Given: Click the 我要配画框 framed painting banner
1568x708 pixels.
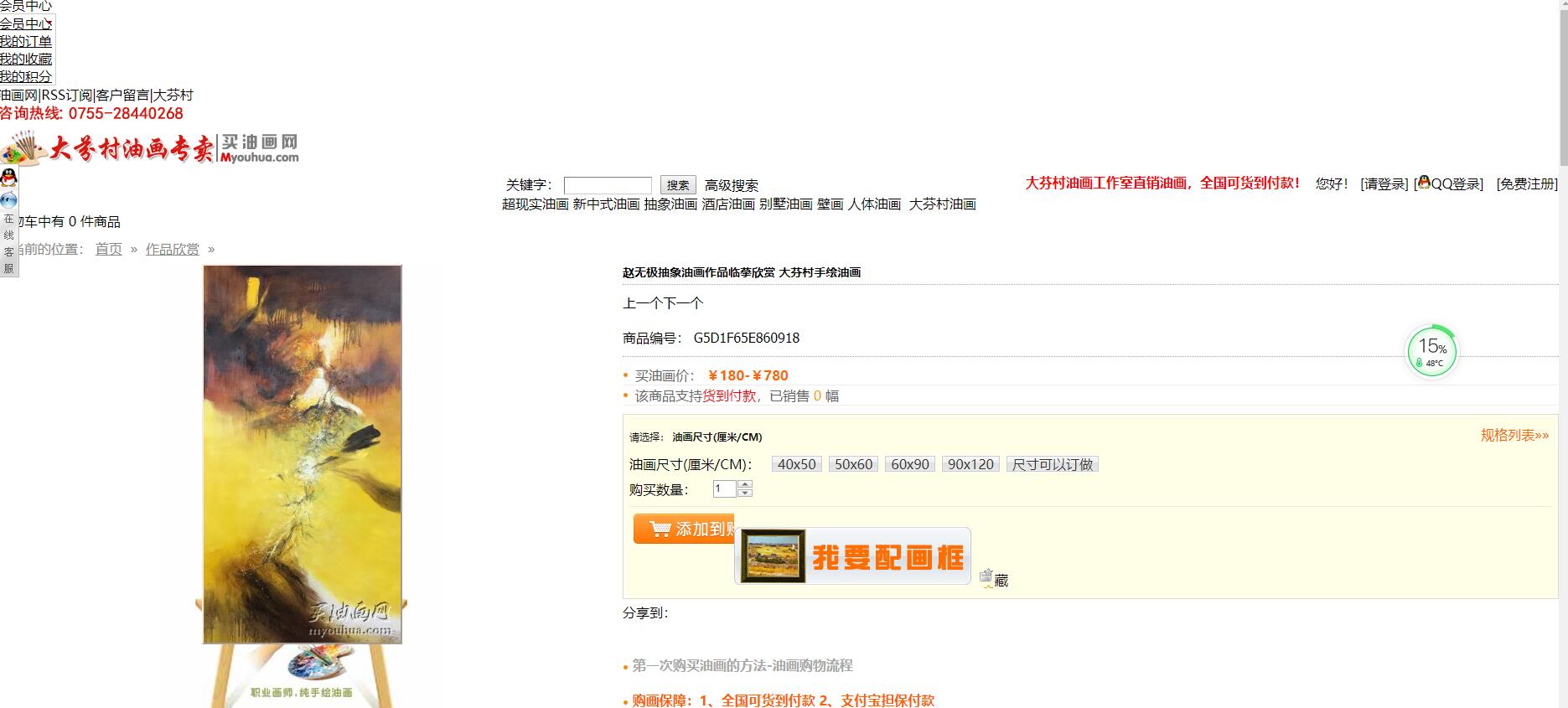Looking at the screenshot, I should pos(852,556).
